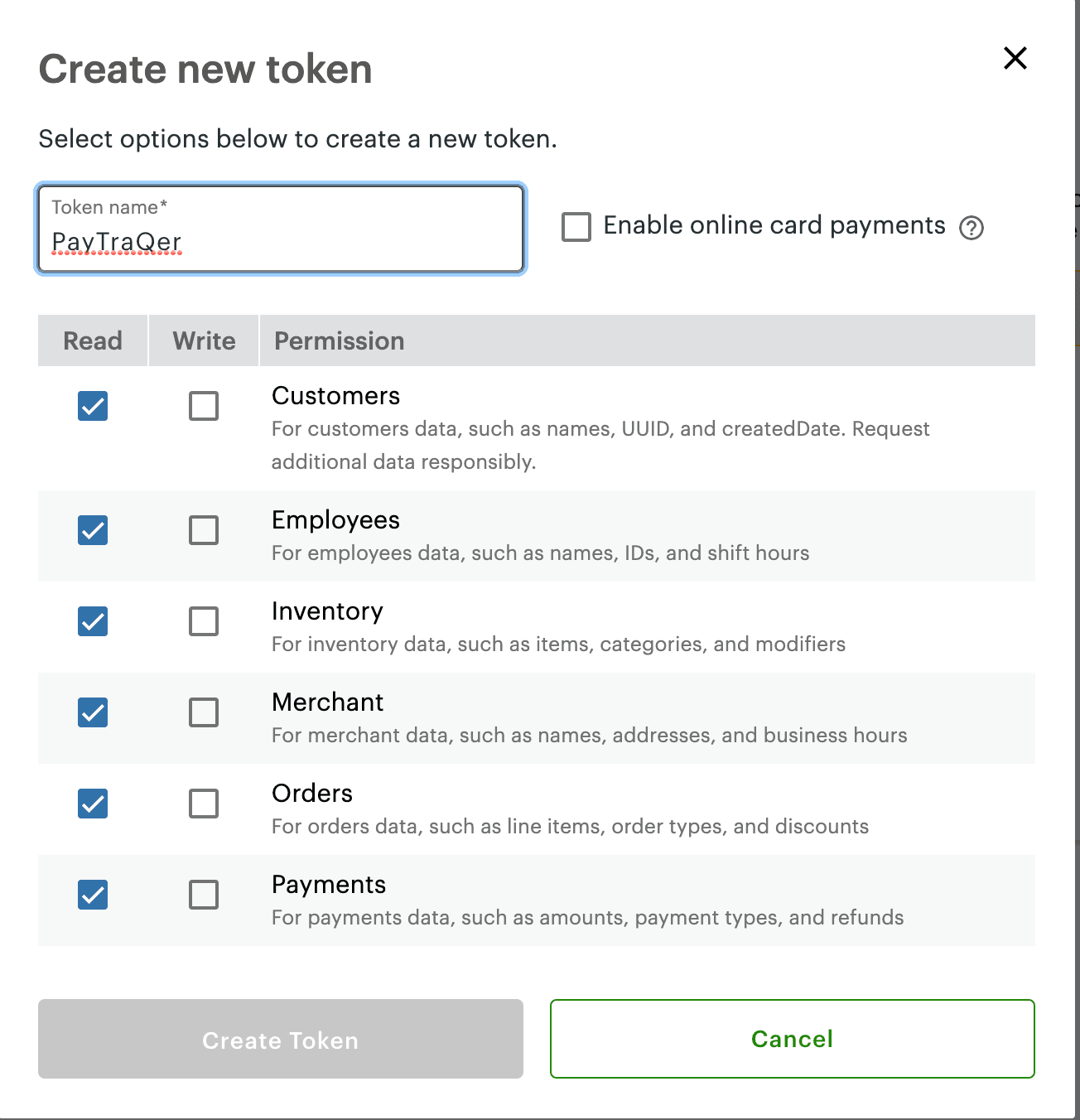Check Write permission for Customers
1080x1120 pixels.
pyautogui.click(x=203, y=406)
